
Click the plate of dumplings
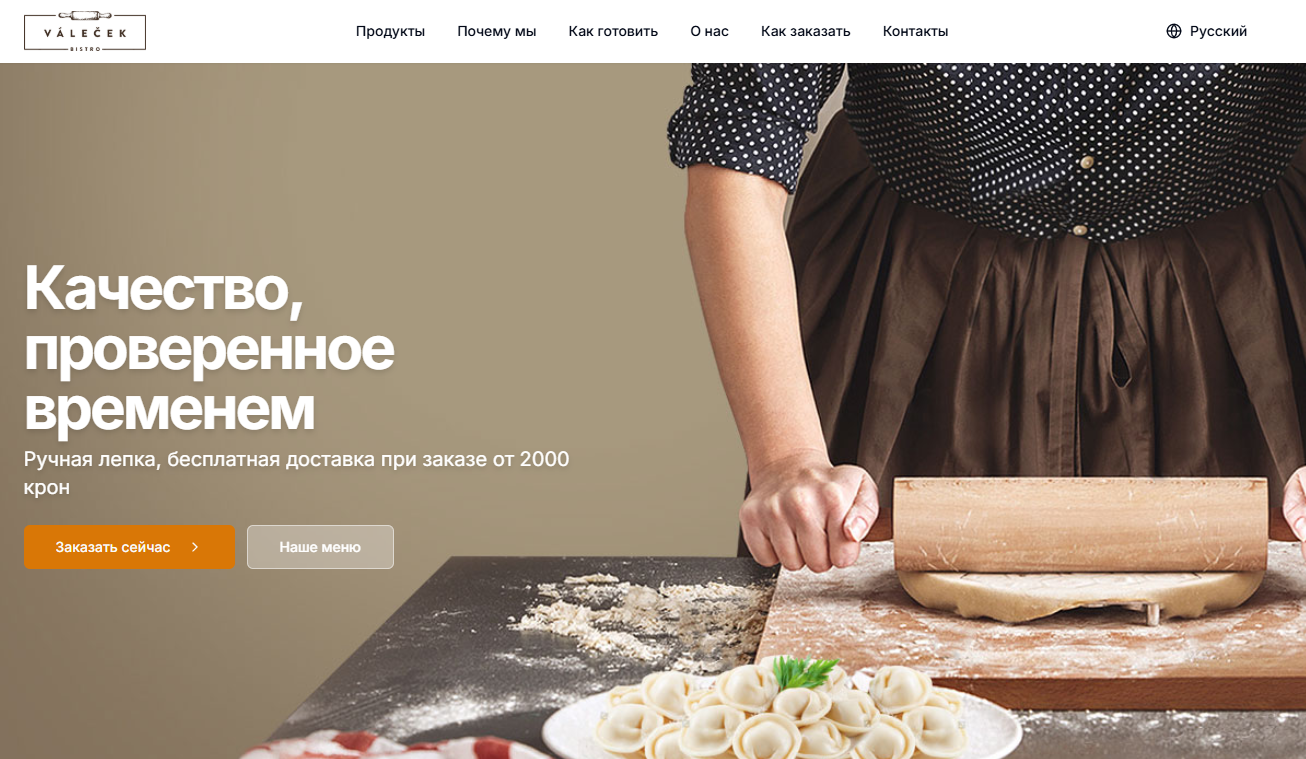click(782, 715)
